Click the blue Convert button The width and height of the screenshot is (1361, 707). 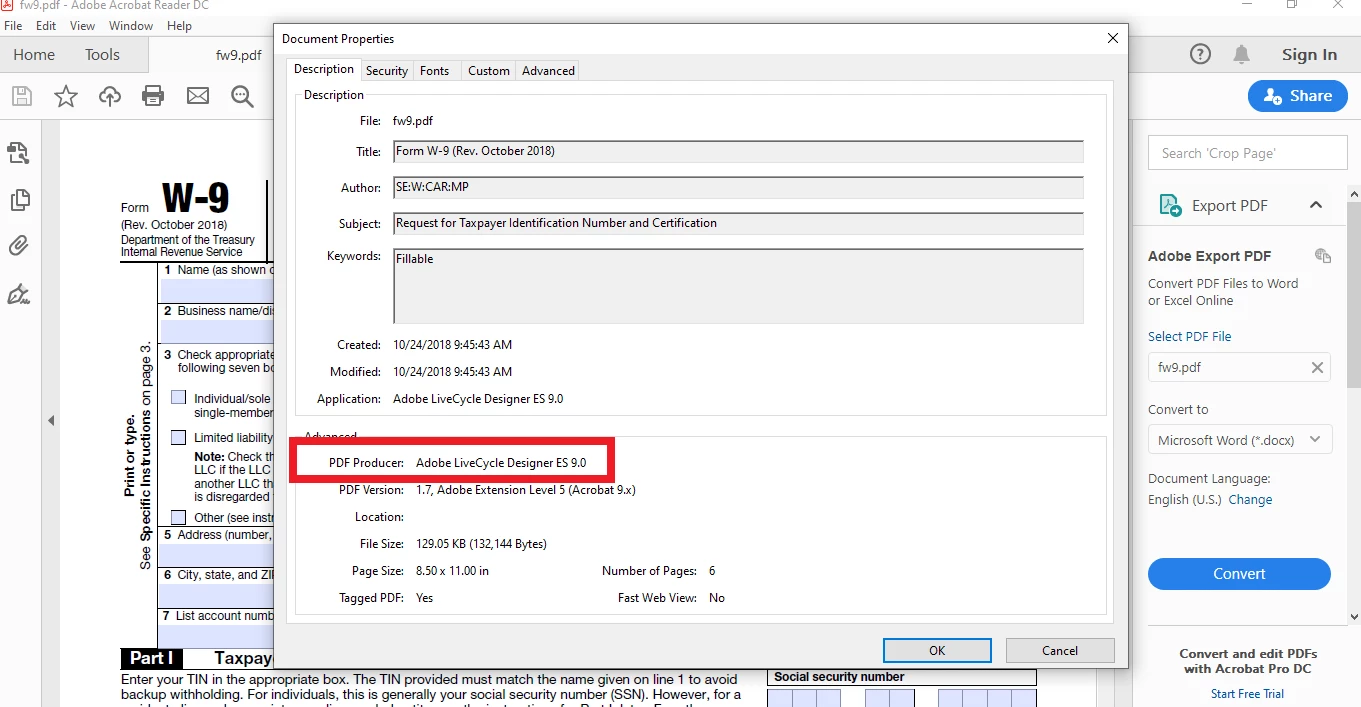point(1239,574)
